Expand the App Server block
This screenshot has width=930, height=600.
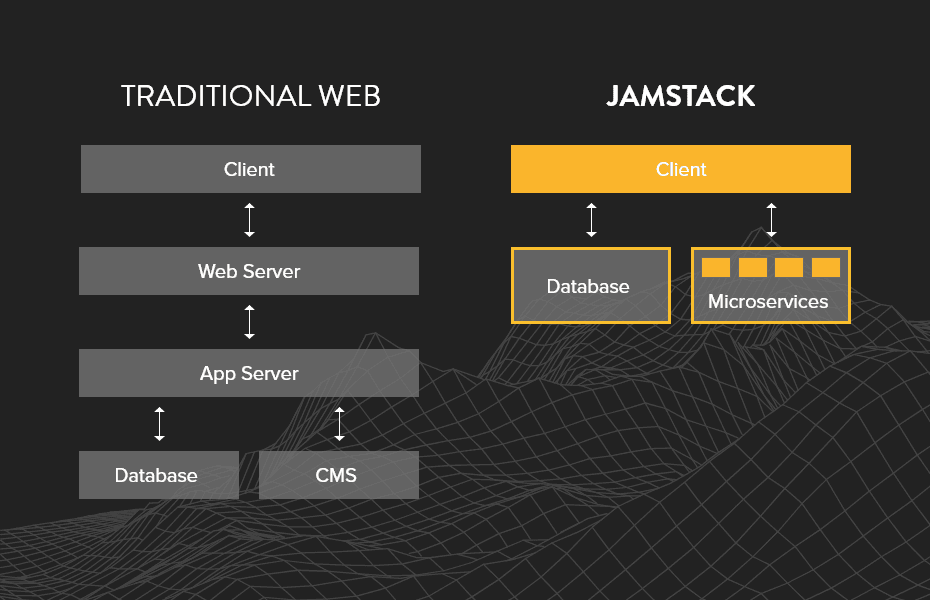pyautogui.click(x=249, y=373)
